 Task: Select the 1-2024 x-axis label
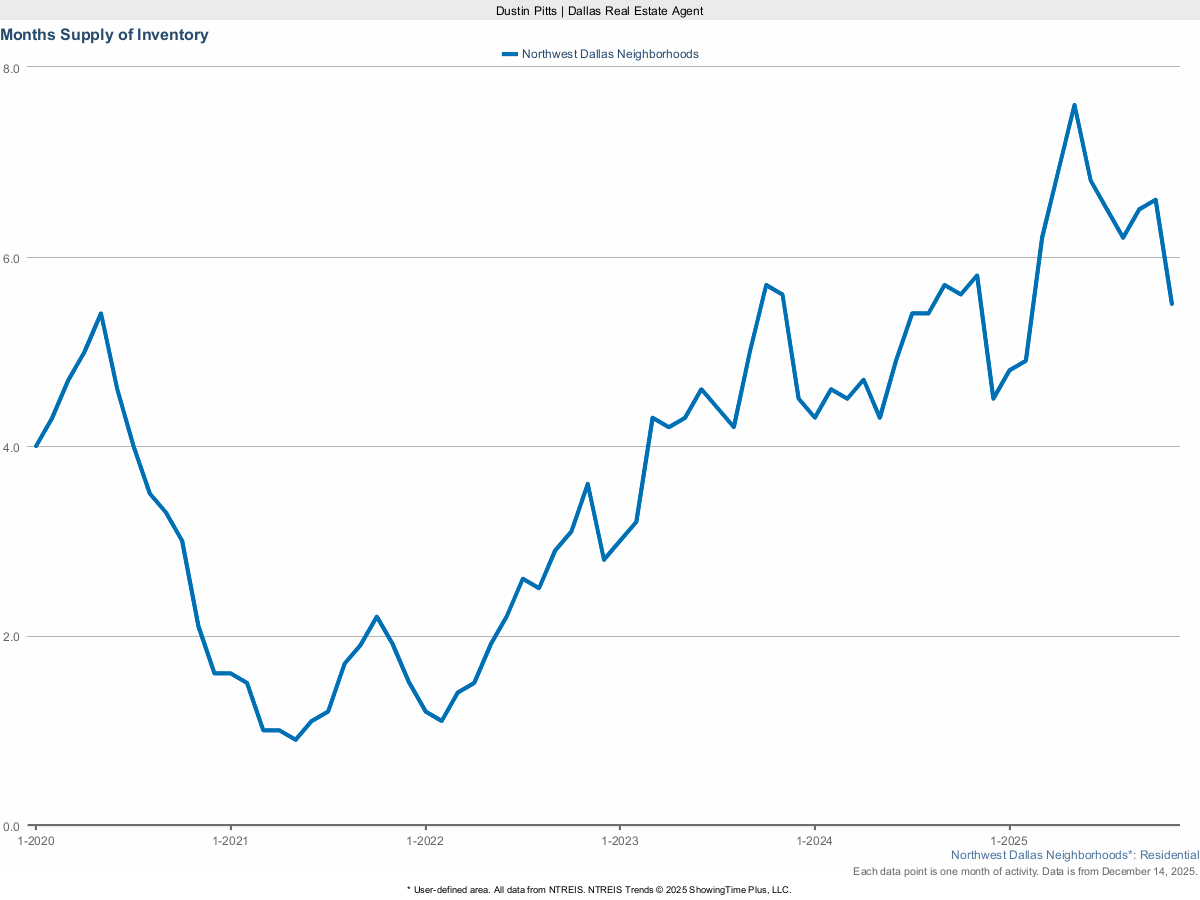[815, 842]
